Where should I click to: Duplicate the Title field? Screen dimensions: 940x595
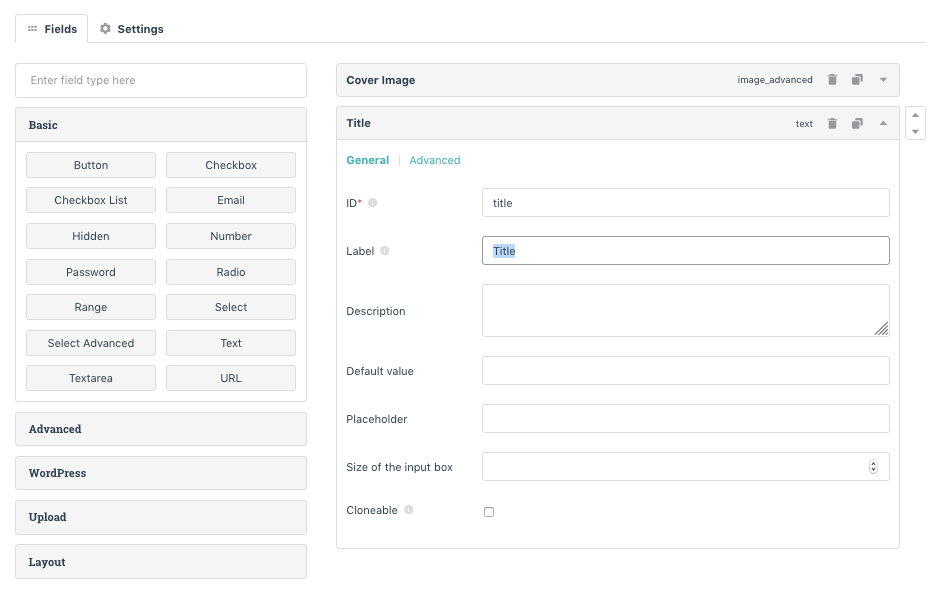click(857, 124)
